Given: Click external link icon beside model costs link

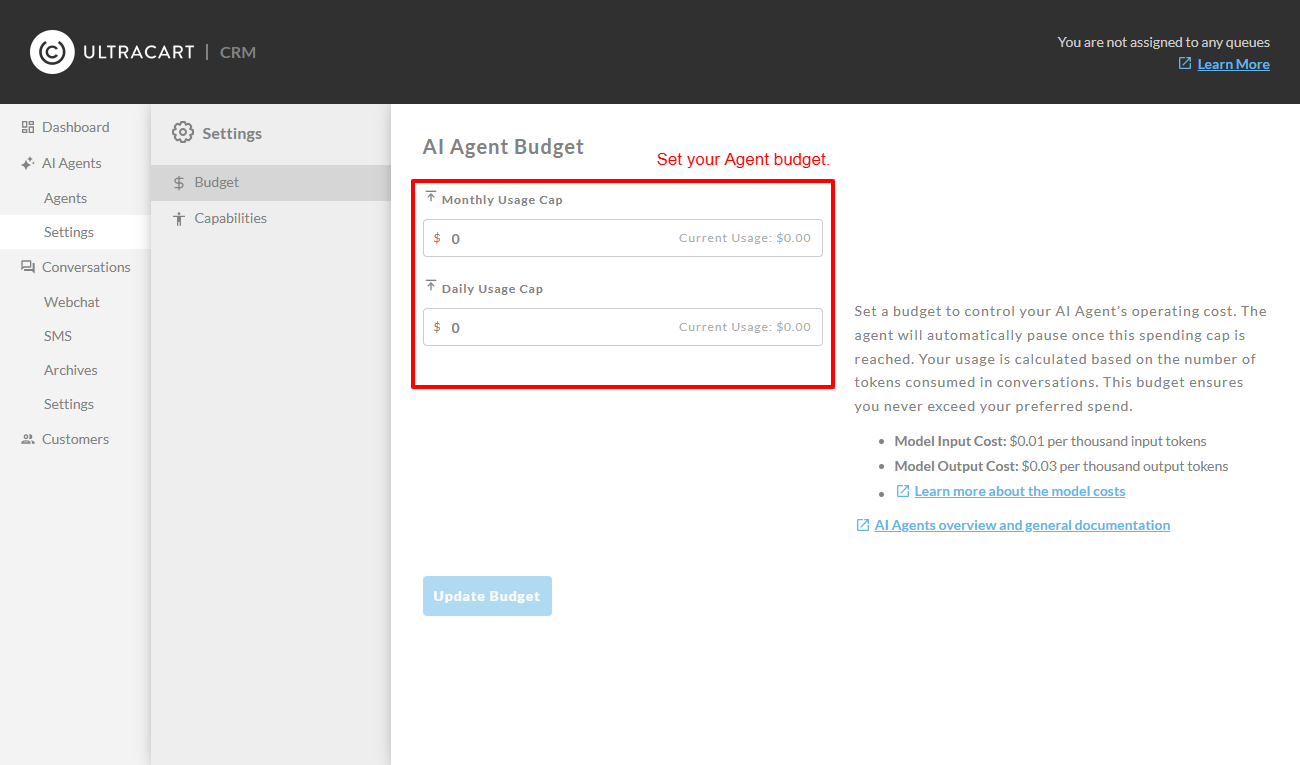Looking at the screenshot, I should coord(903,491).
